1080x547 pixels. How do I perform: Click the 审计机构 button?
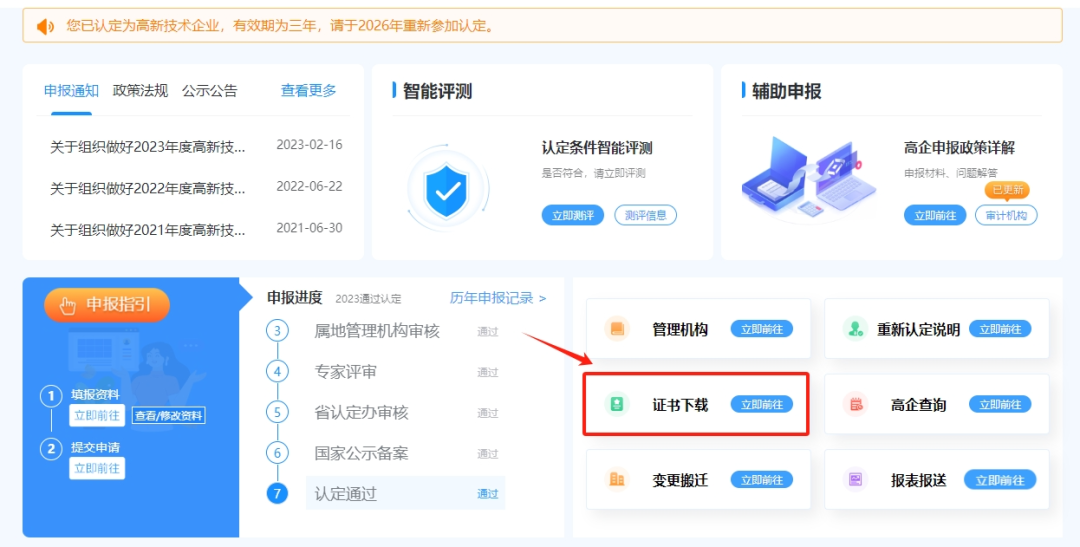[1006, 215]
